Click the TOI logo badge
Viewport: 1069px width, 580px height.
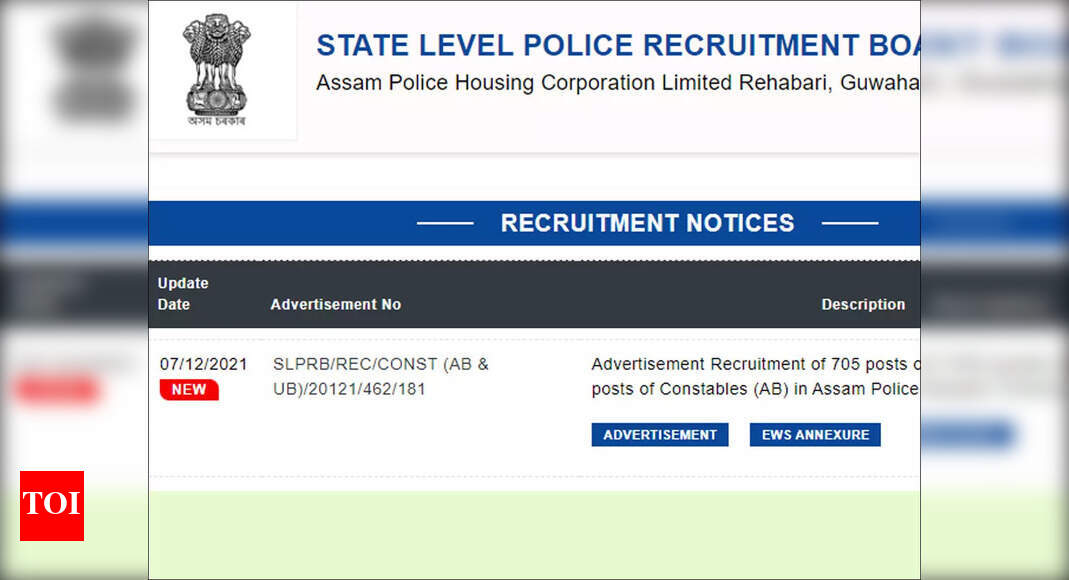coord(52,506)
